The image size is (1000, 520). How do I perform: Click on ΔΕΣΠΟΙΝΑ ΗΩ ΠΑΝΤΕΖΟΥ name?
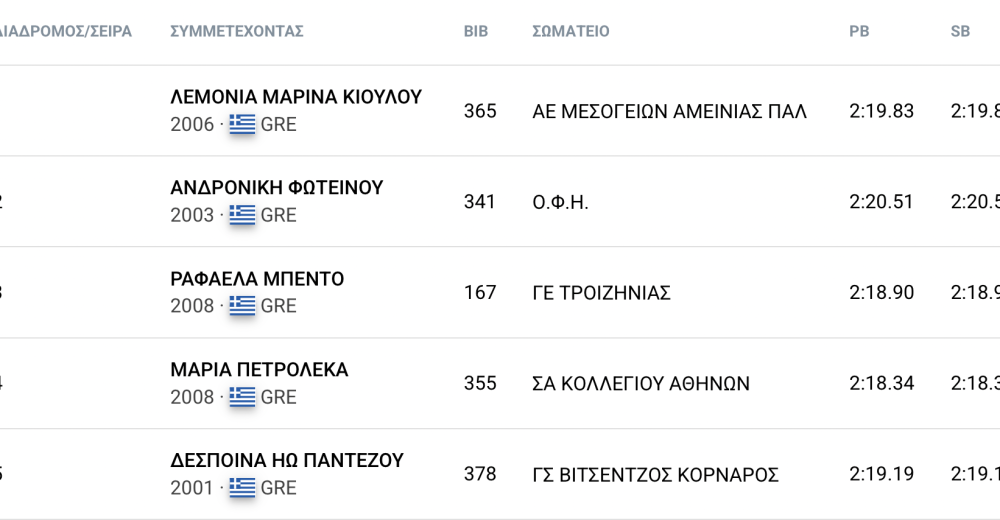[x=287, y=461]
